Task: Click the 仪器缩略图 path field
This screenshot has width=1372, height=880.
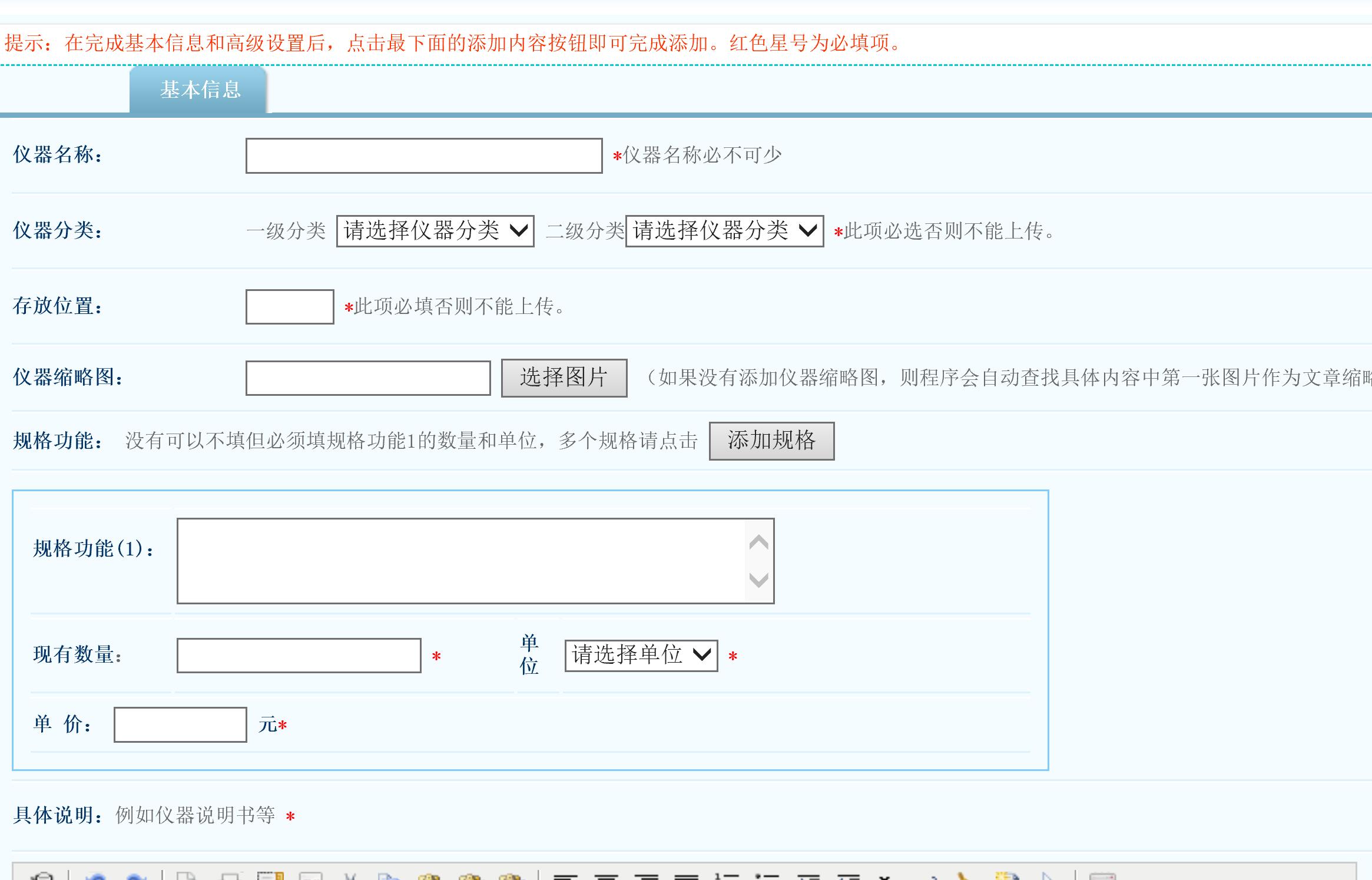Action: click(x=368, y=378)
